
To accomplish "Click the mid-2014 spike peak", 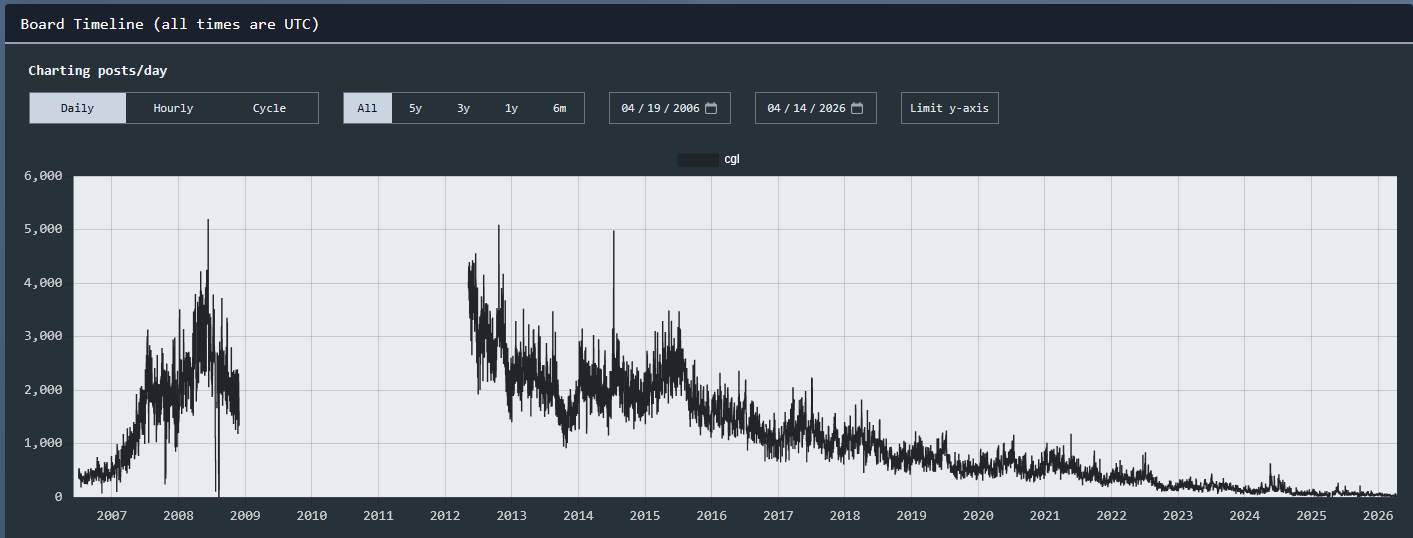I will [613, 232].
